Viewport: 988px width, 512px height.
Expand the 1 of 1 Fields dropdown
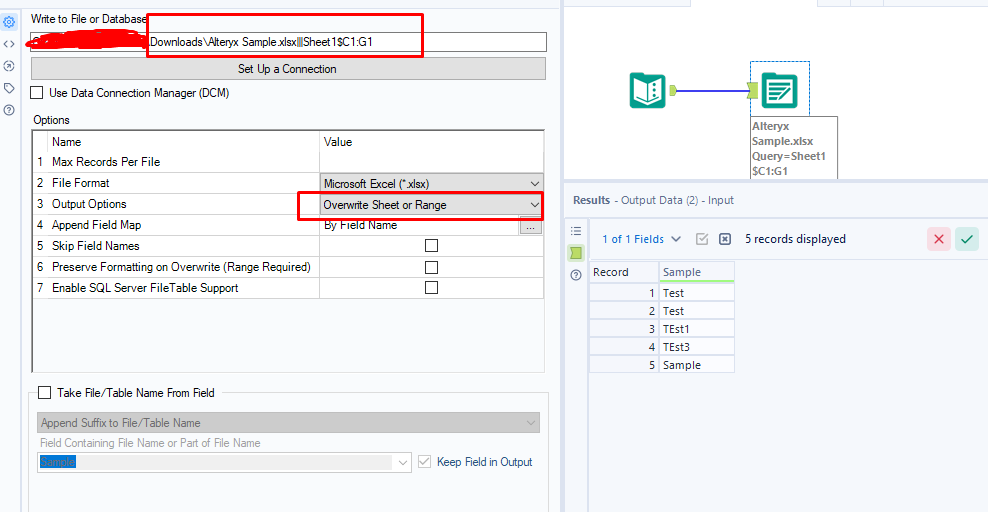641,239
